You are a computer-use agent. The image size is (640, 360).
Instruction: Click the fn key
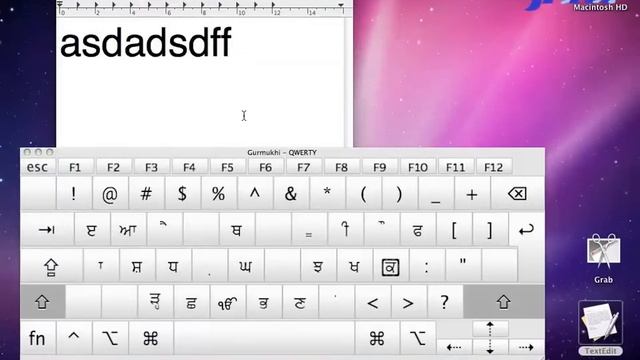click(38, 338)
